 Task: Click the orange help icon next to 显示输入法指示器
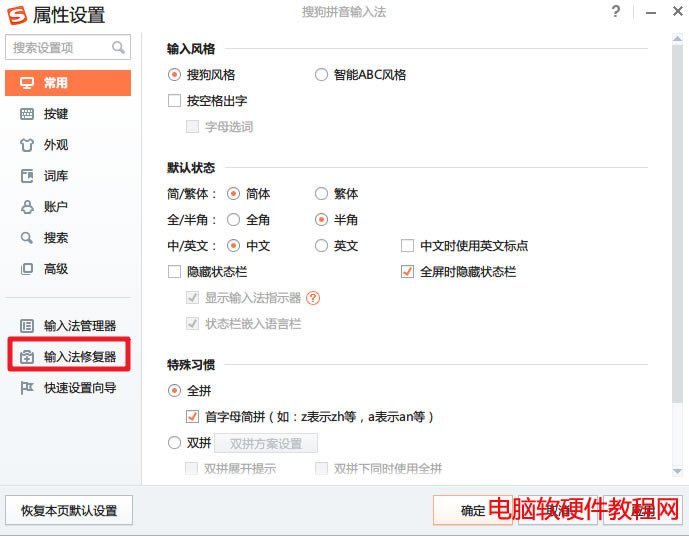click(313, 298)
